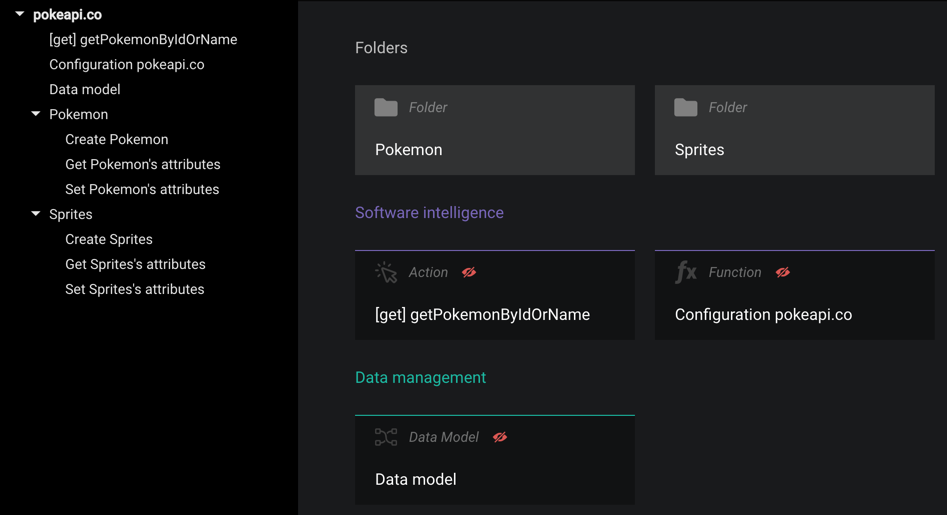Select Data model in the sidebar tree
Image resolution: width=947 pixels, height=515 pixels.
pos(84,89)
